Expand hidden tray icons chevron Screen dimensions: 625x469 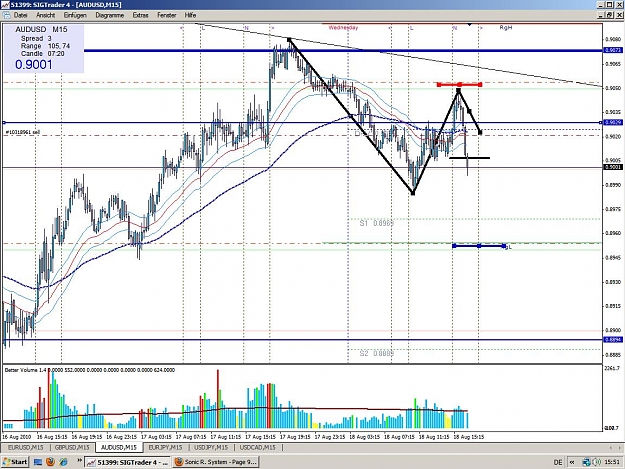[572, 462]
